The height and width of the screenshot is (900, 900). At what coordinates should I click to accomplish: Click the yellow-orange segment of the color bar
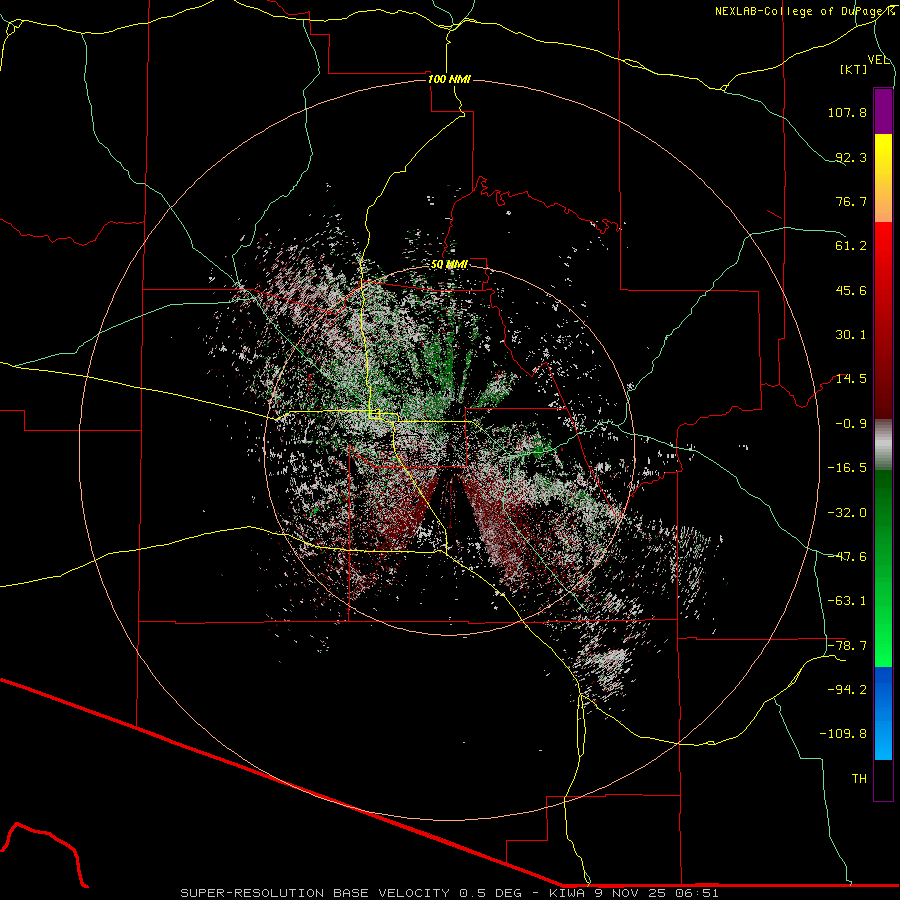tap(883, 178)
